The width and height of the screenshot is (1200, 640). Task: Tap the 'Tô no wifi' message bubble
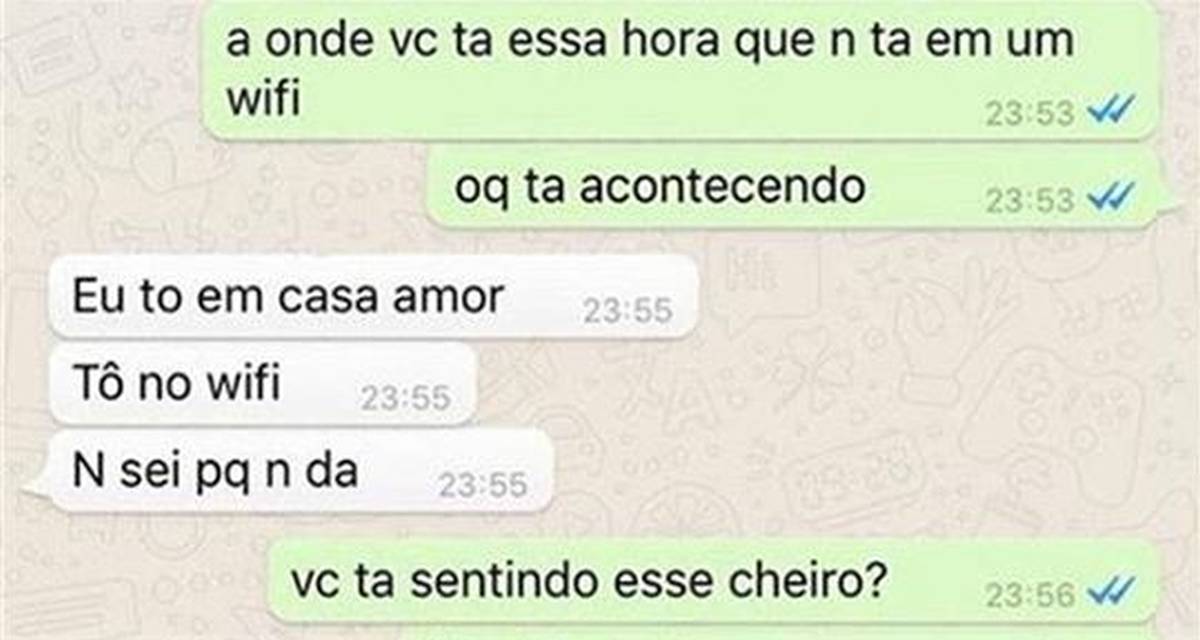(262, 385)
